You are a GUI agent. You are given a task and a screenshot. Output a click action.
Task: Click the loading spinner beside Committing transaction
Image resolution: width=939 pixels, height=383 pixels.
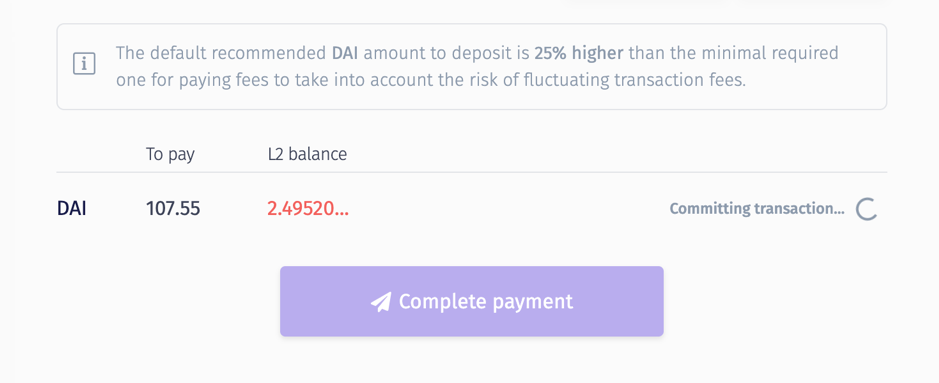[866, 209]
